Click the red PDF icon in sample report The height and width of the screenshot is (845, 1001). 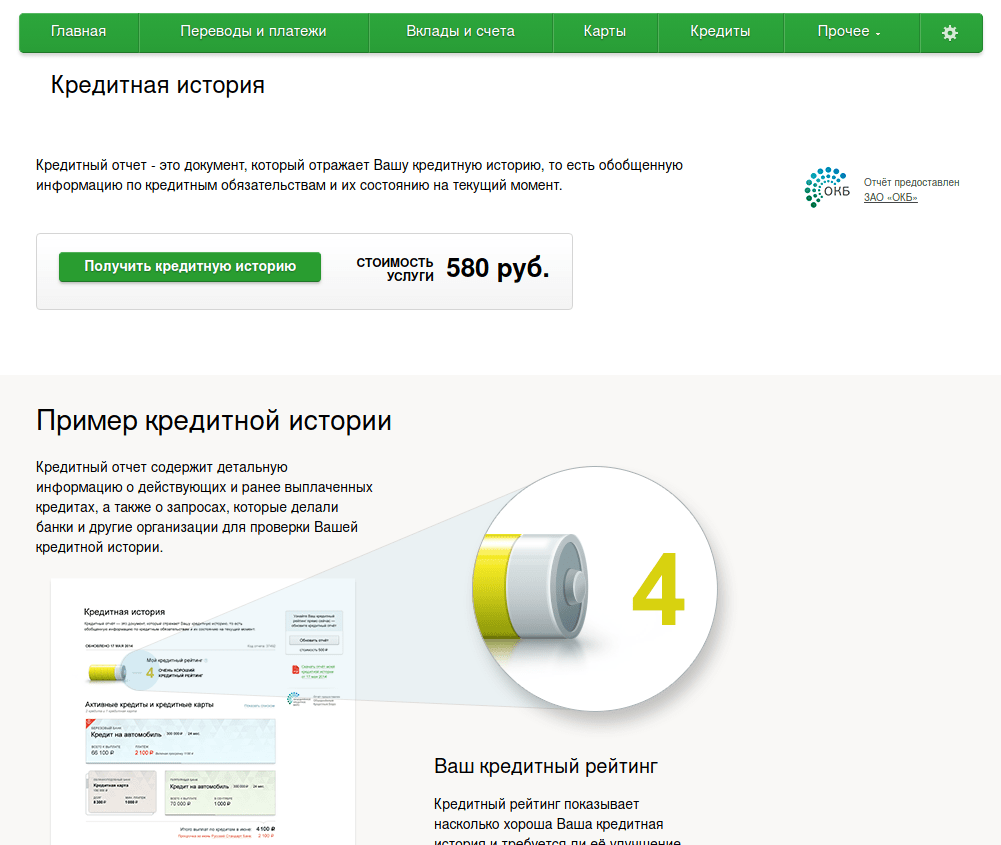tap(295, 667)
